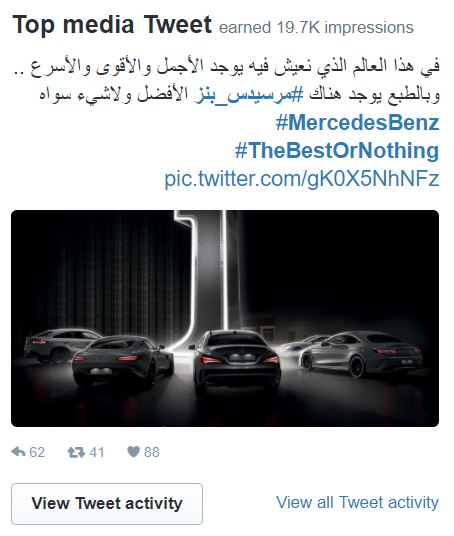Image resolution: width=454 pixels, height=536 pixels.
Task: Click the retweet icon
Action: click(x=76, y=452)
